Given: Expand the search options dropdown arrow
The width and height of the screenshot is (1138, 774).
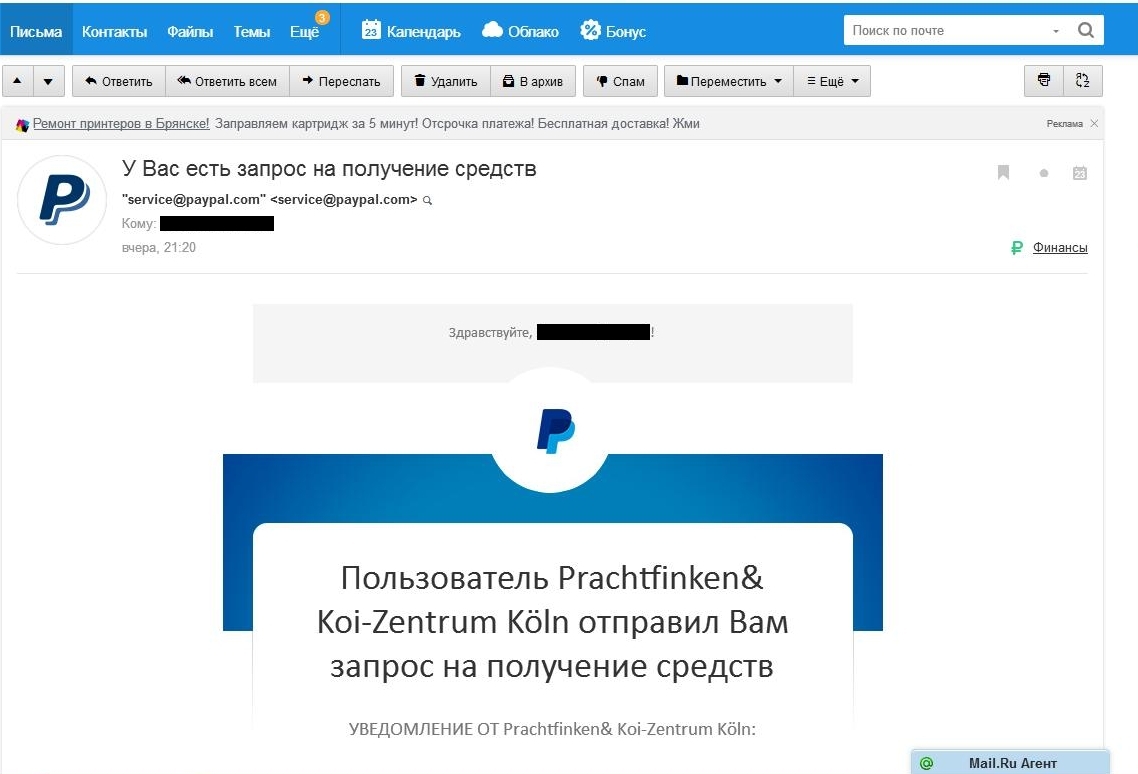Looking at the screenshot, I should (x=1056, y=31).
